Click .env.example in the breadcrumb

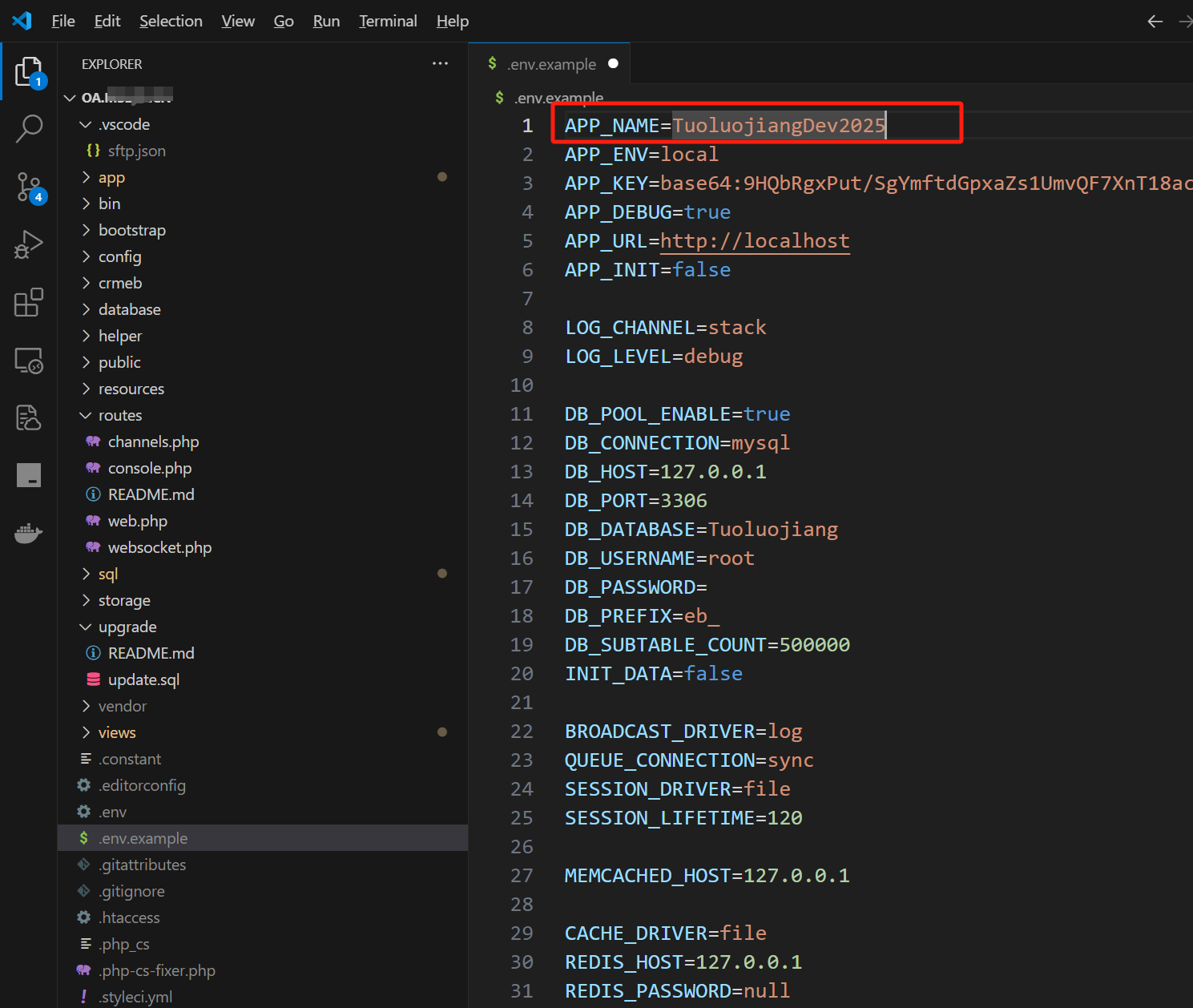pos(558,98)
